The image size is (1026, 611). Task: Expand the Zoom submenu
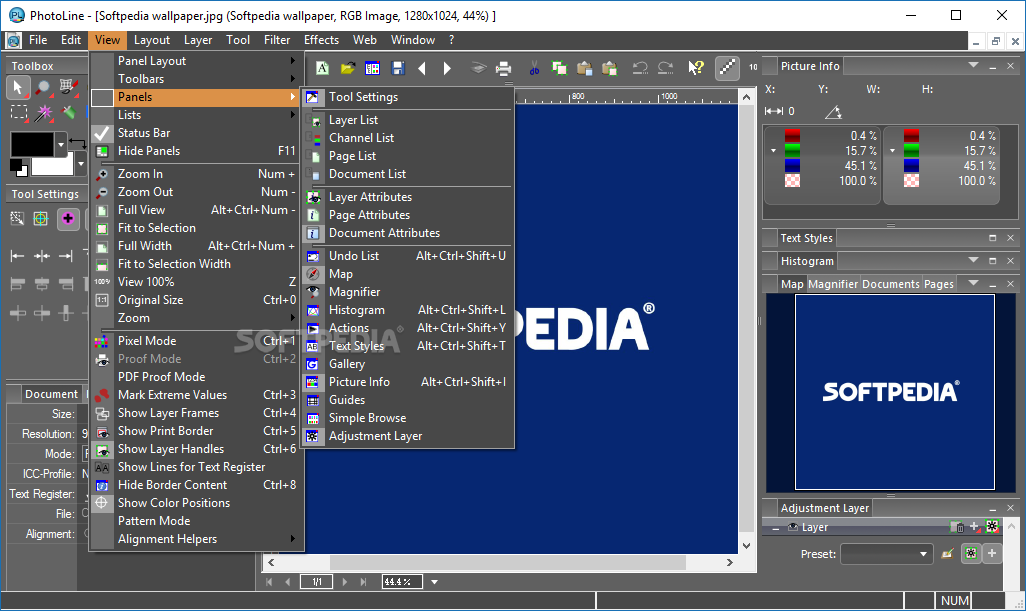pyautogui.click(x=196, y=318)
